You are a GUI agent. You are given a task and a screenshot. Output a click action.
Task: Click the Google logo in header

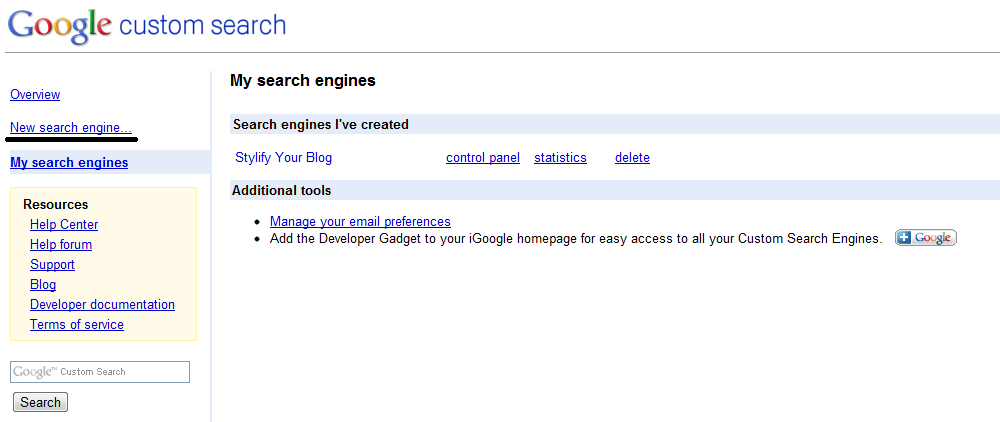59,26
